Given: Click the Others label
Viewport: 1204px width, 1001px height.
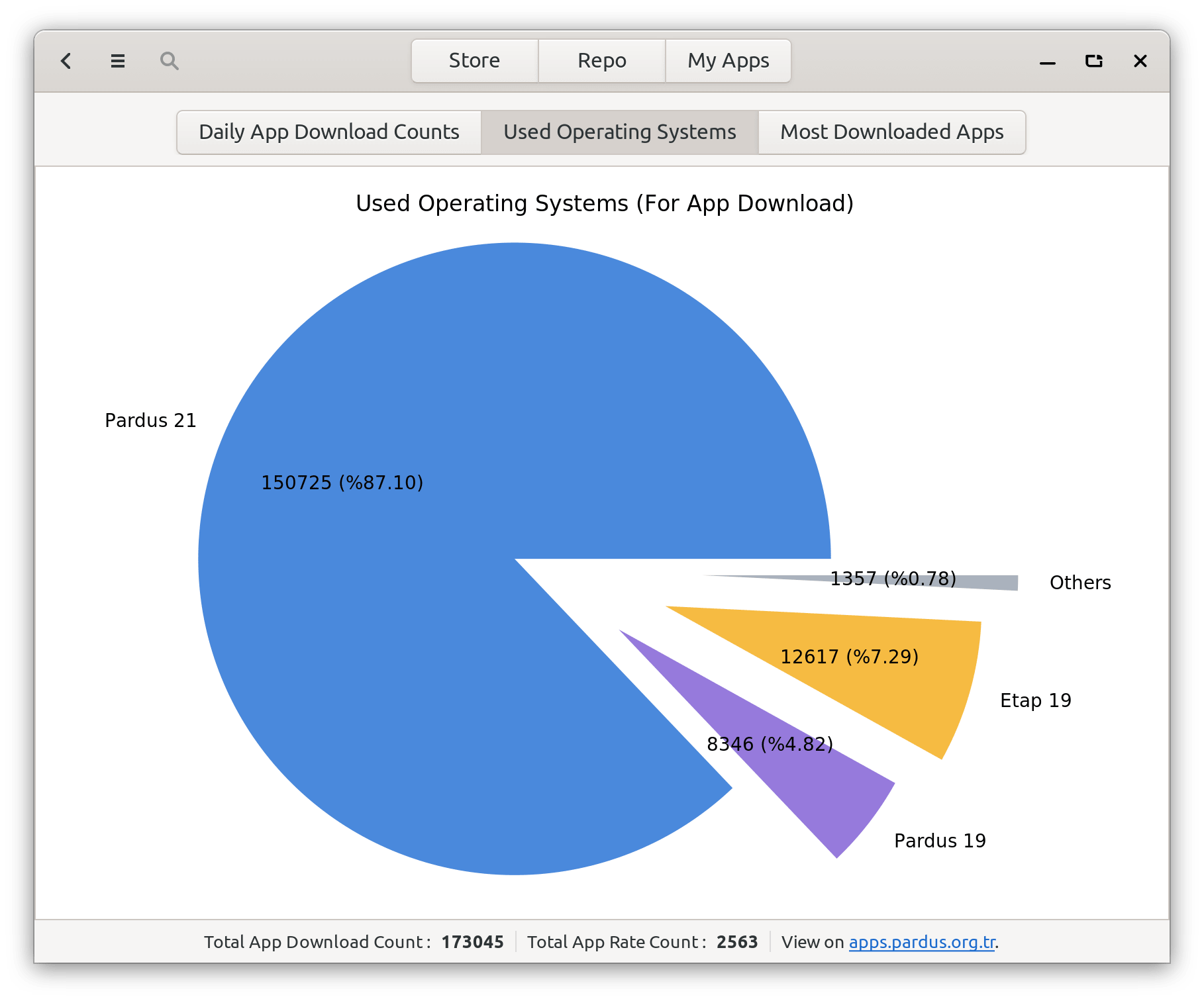Looking at the screenshot, I should (1080, 583).
